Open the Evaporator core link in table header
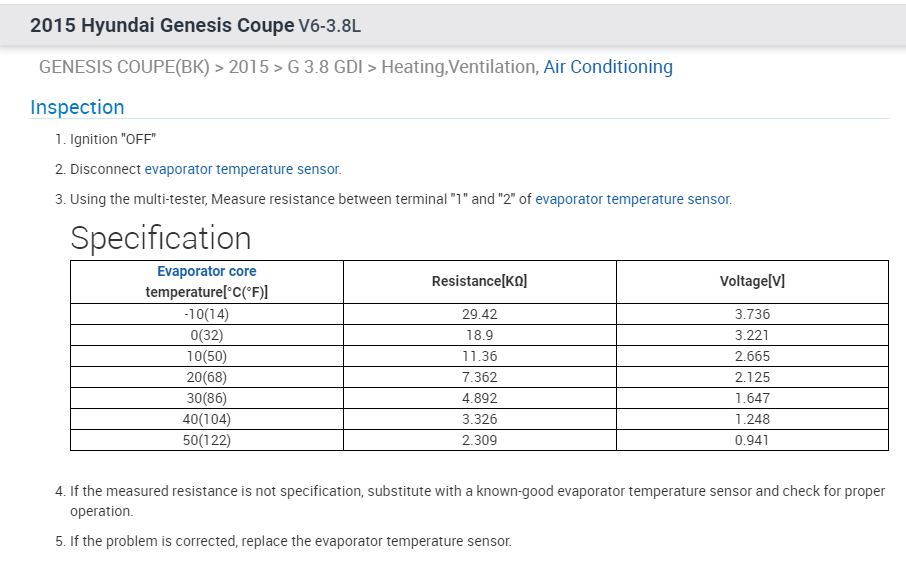 (x=206, y=271)
